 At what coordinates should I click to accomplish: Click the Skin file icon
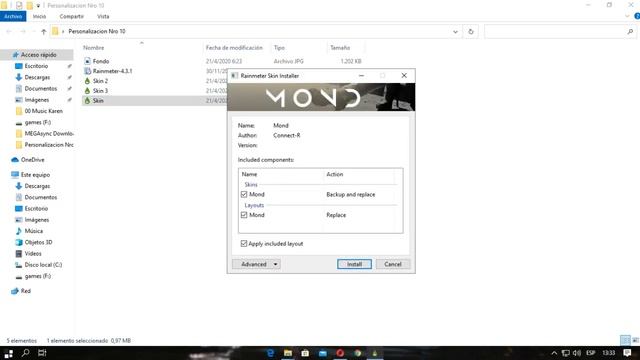tap(87, 100)
